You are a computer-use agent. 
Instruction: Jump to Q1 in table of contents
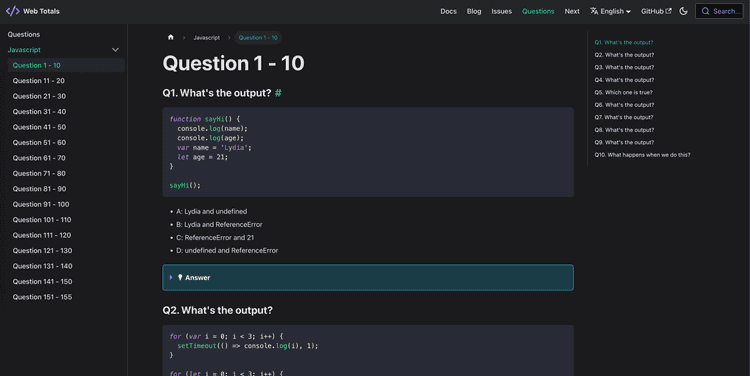(x=624, y=42)
